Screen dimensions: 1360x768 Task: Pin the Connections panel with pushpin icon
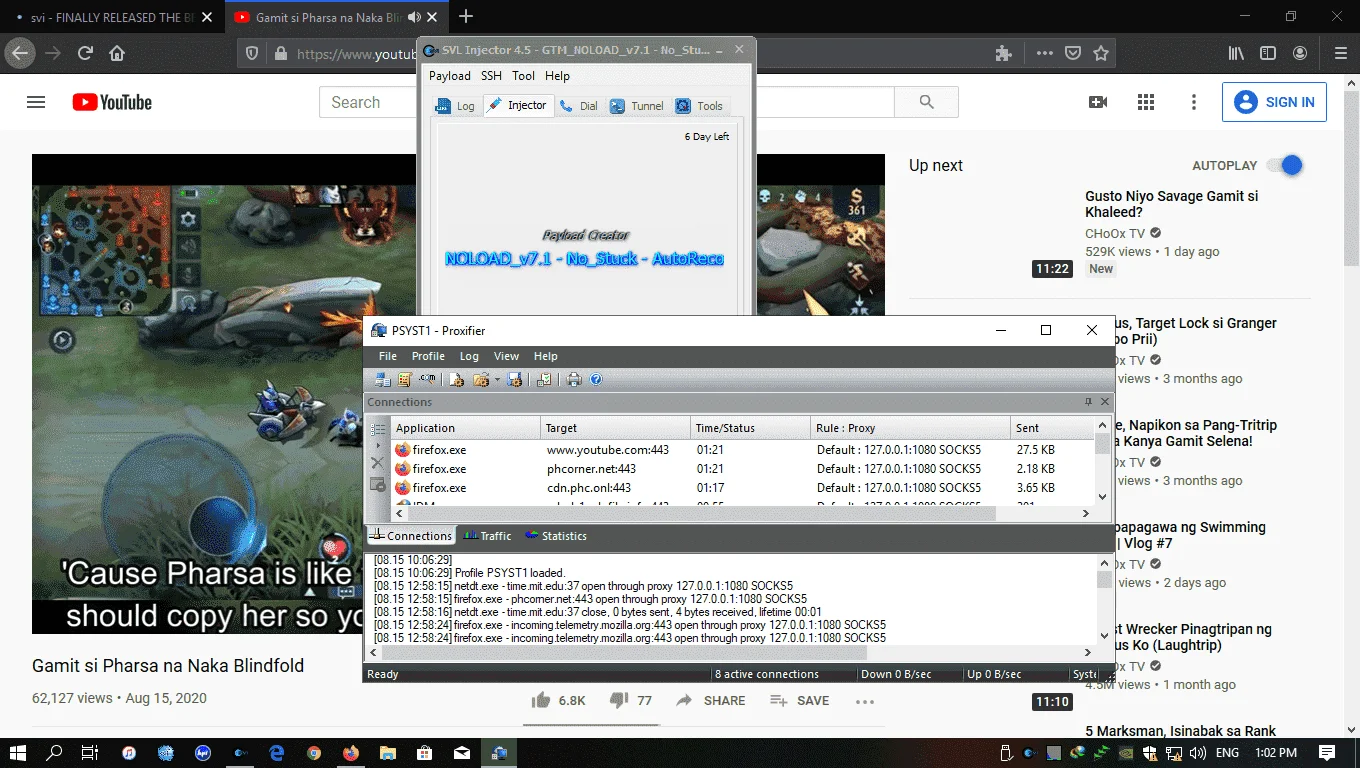[1089, 402]
